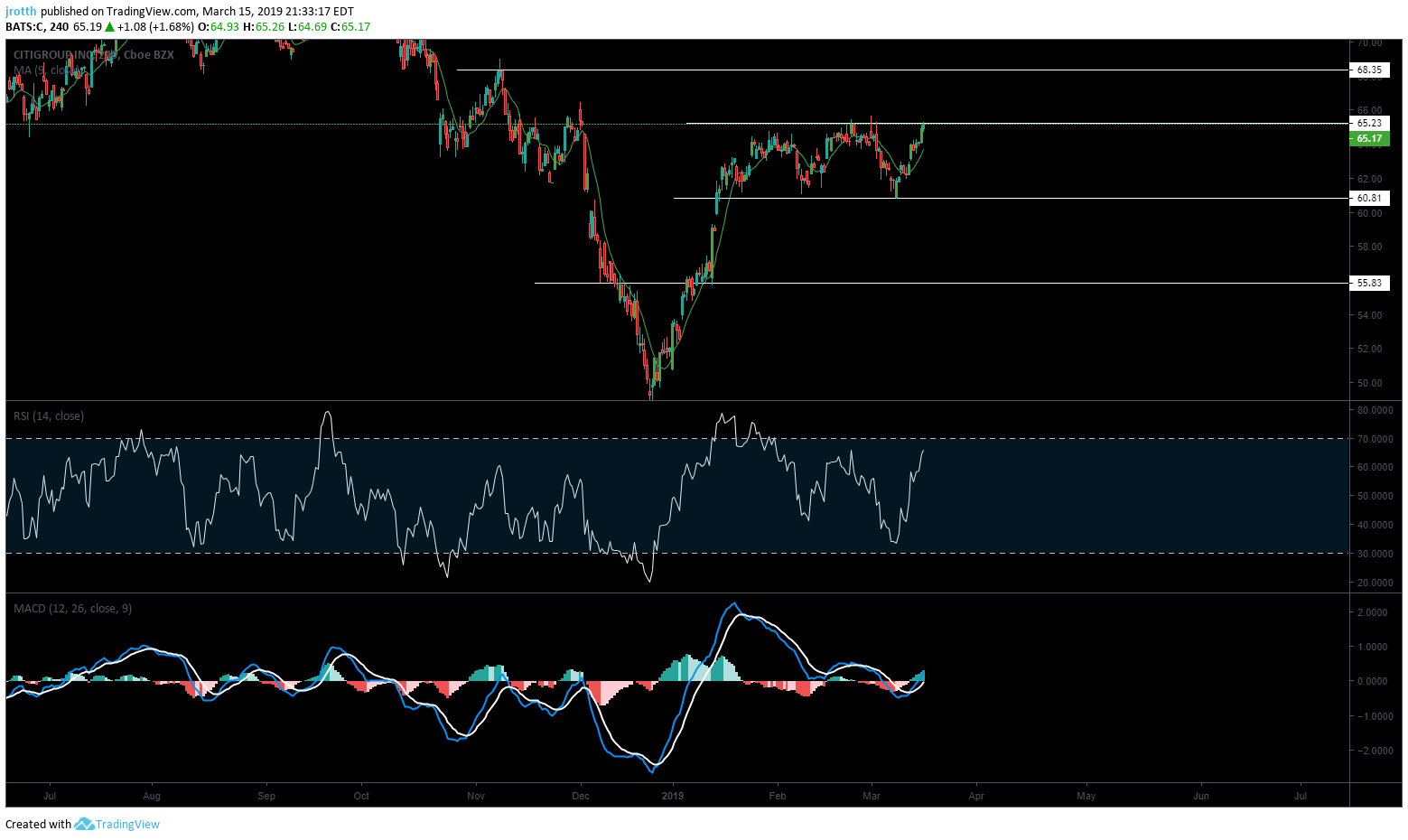Click the 55.83 price level label
The width and height of the screenshot is (1408, 840).
point(1369,283)
